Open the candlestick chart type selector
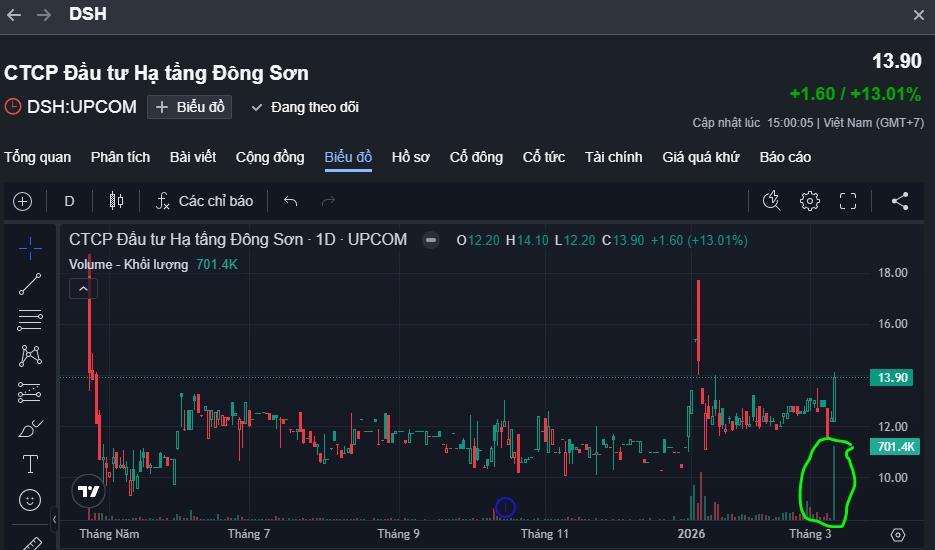The image size is (935, 550). (x=116, y=201)
